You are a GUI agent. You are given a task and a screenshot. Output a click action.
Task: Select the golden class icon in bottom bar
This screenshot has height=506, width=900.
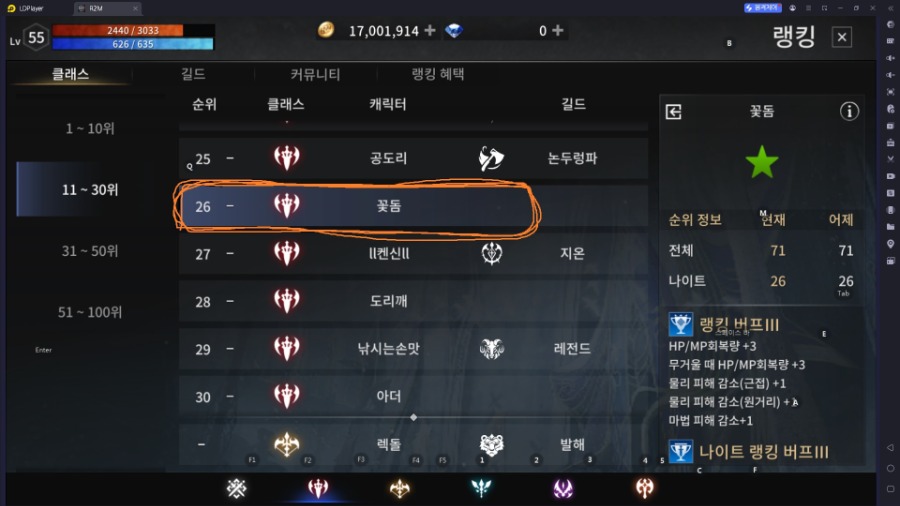399,488
